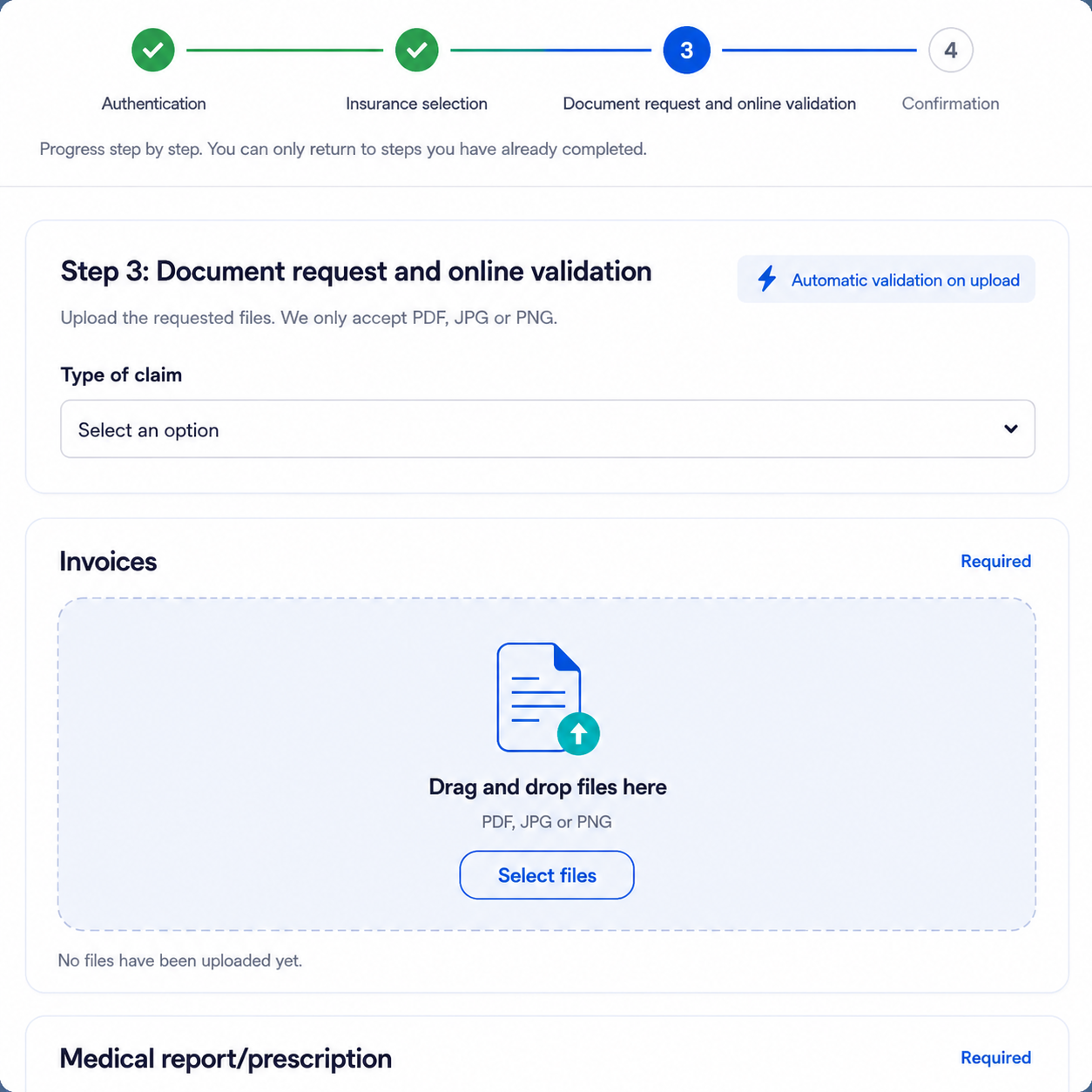Click the Confirmation step label
Screen dimensions: 1092x1092
(950, 104)
